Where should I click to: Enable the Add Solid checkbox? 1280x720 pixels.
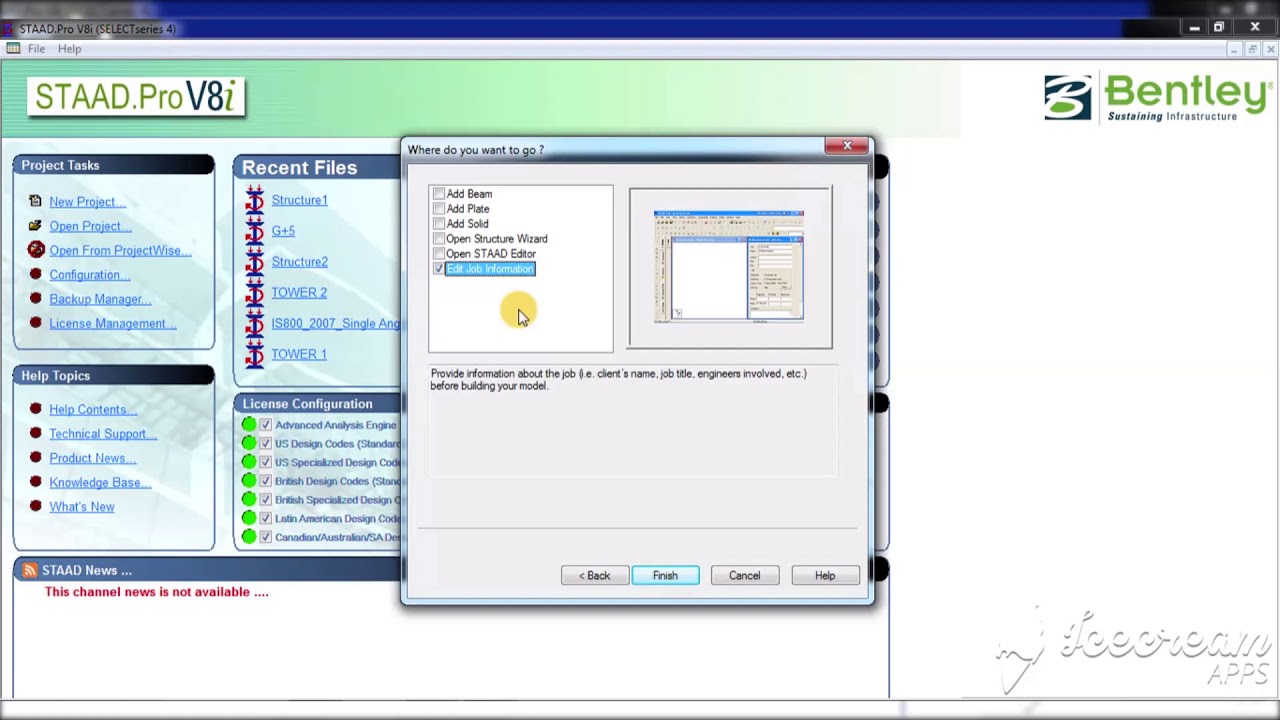coord(438,224)
